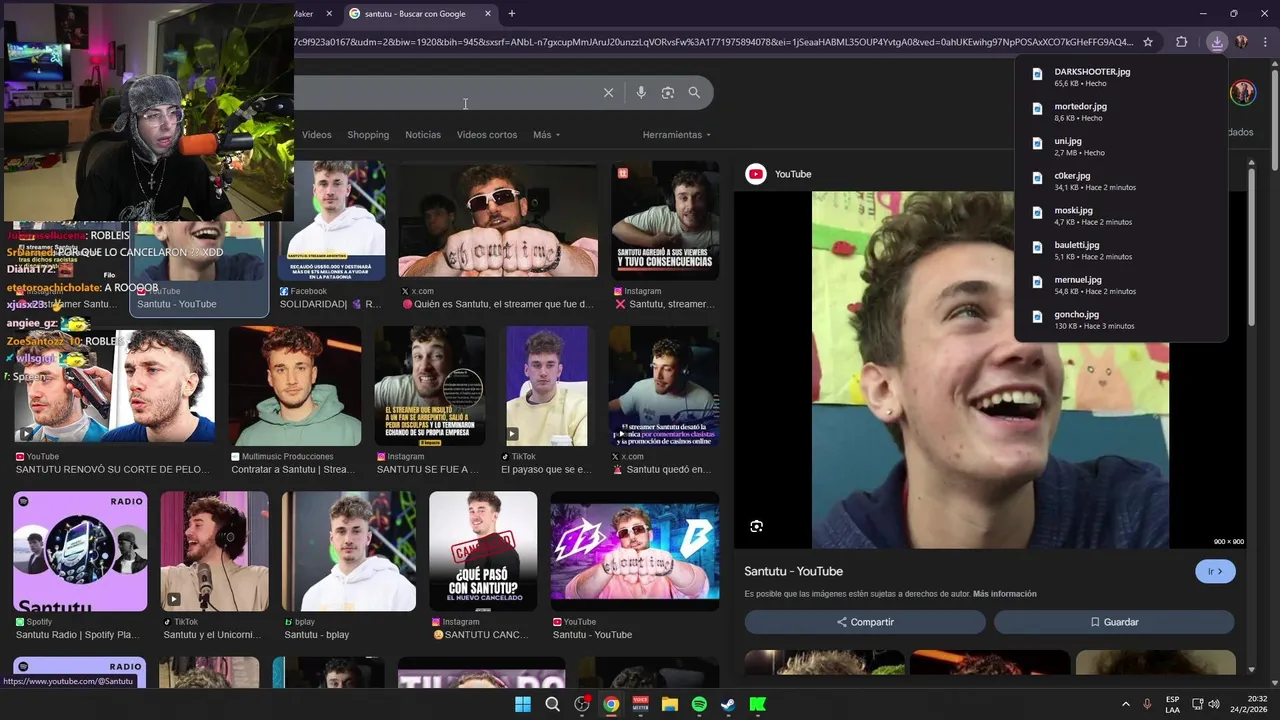Click the Guardar save button
This screenshot has height=720, width=1280.
click(x=1114, y=622)
